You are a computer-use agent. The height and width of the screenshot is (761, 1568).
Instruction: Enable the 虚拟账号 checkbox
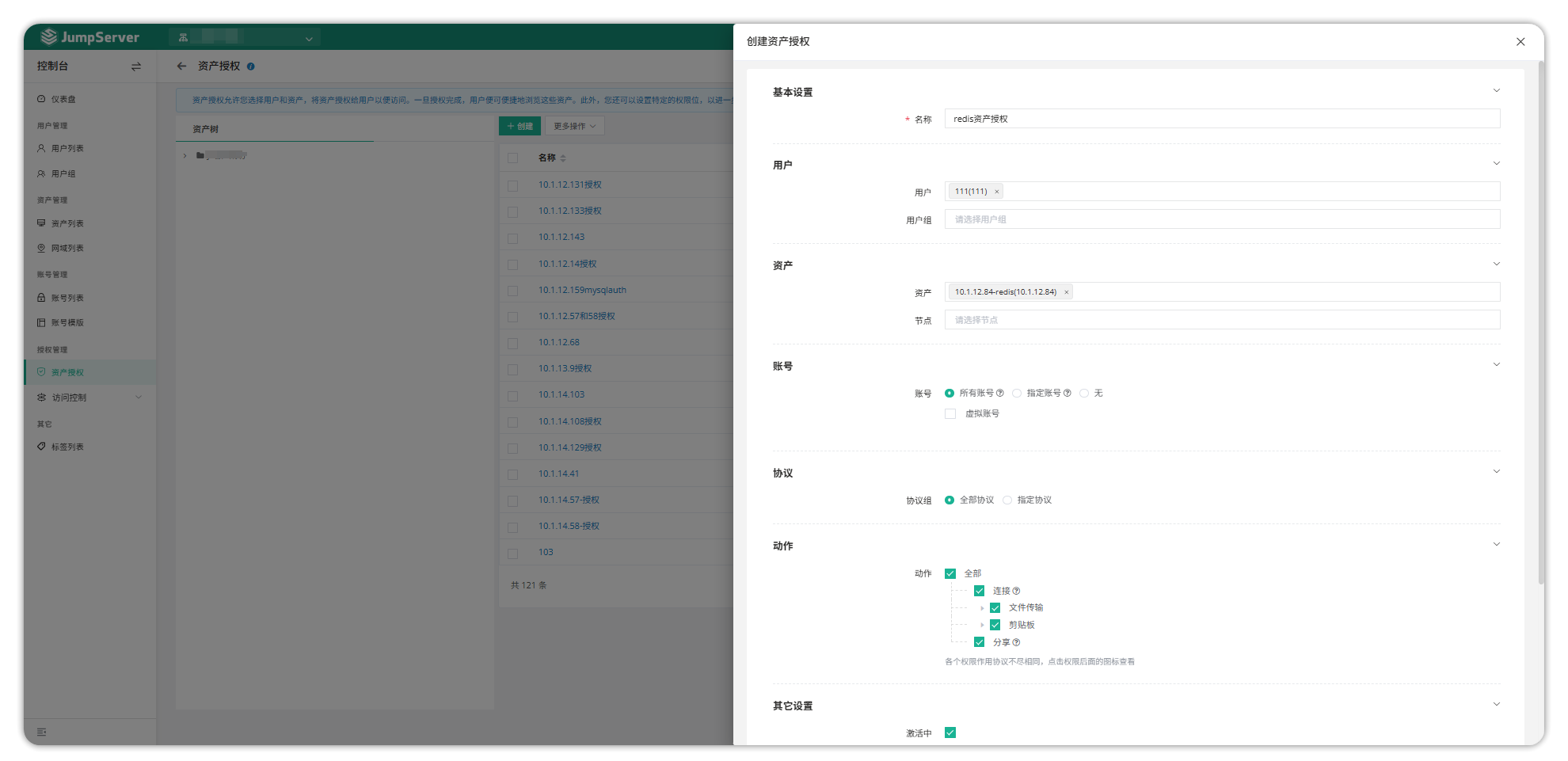point(950,414)
